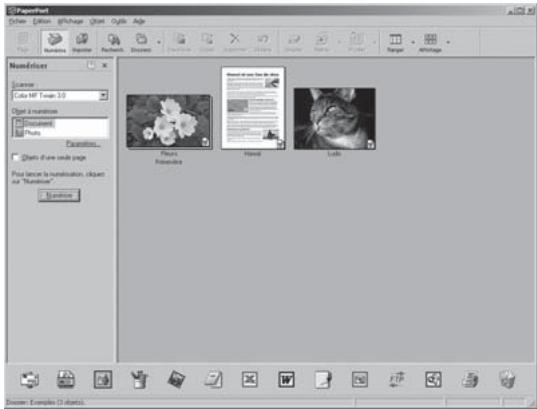Select the Hawaii document thumbnail

[253, 108]
